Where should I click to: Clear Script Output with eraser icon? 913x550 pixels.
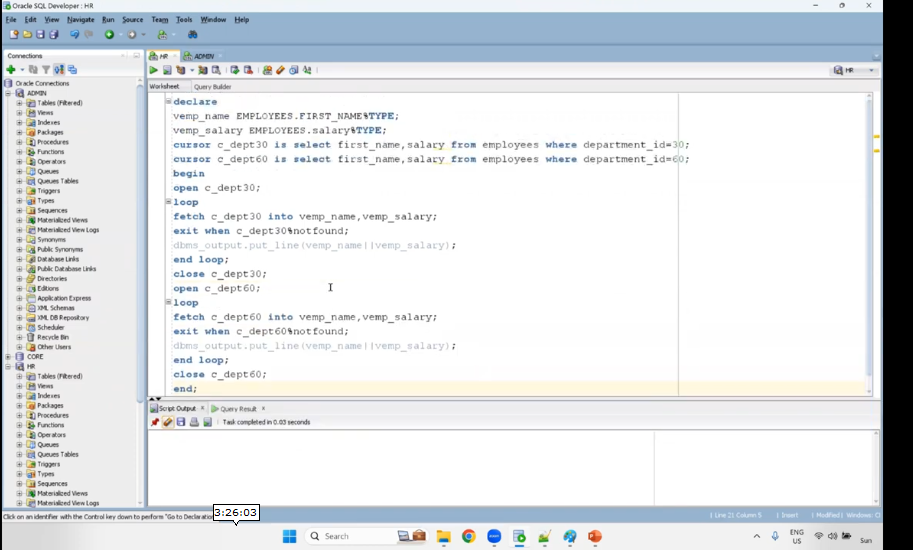point(168,422)
